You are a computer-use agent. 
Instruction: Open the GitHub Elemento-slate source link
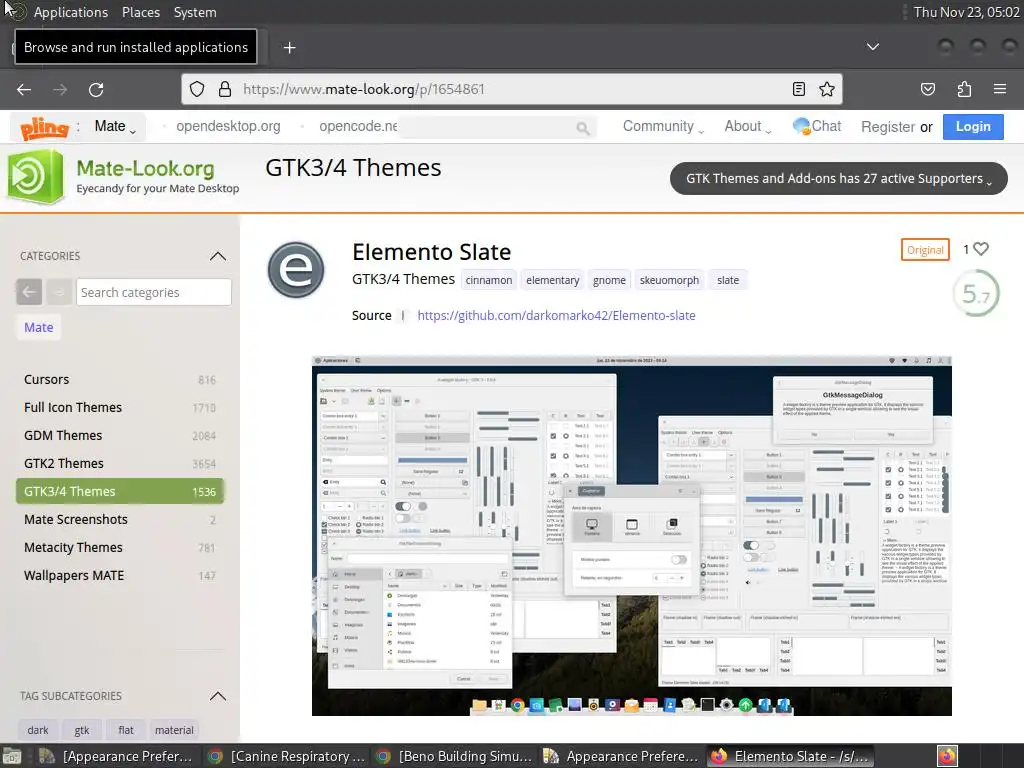click(x=556, y=315)
